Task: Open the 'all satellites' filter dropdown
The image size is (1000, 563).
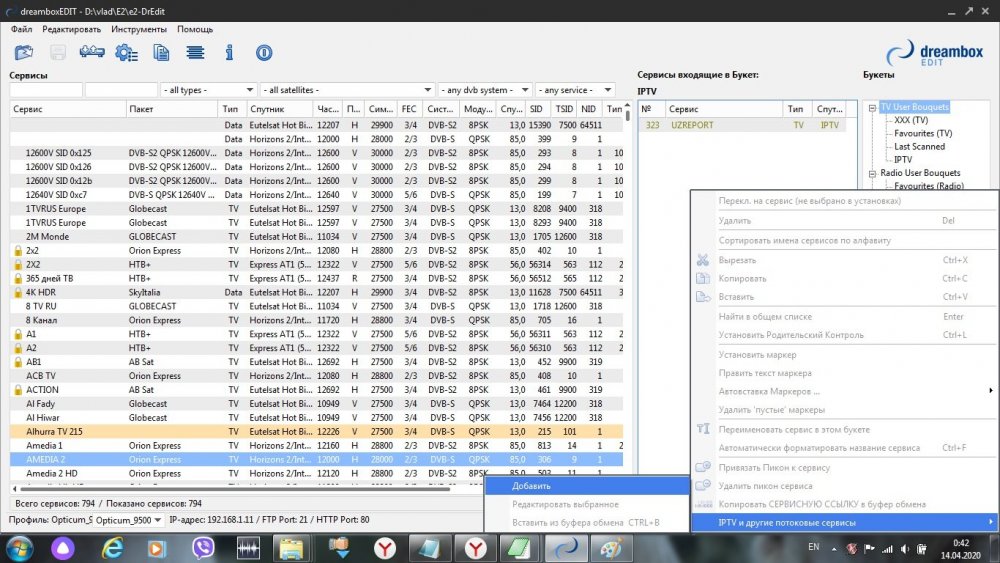Action: coord(347,90)
